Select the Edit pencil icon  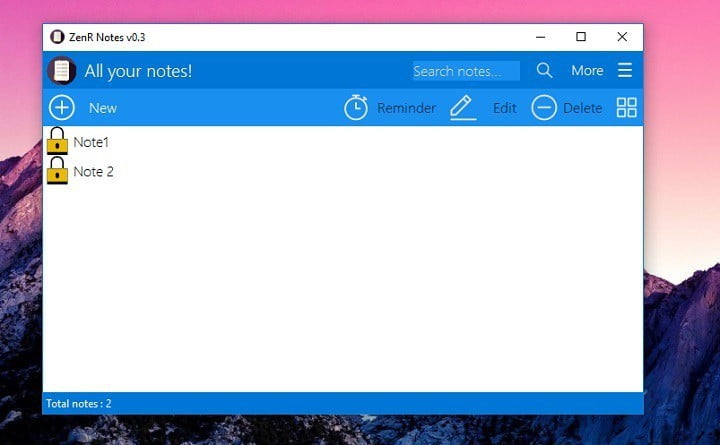coord(462,108)
